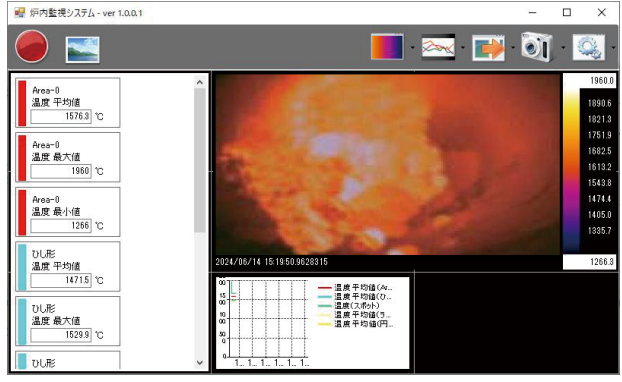Click cyan swatch of ひし形 温度 最大値
Viewport: 622px width, 382px height.
coord(22,322)
